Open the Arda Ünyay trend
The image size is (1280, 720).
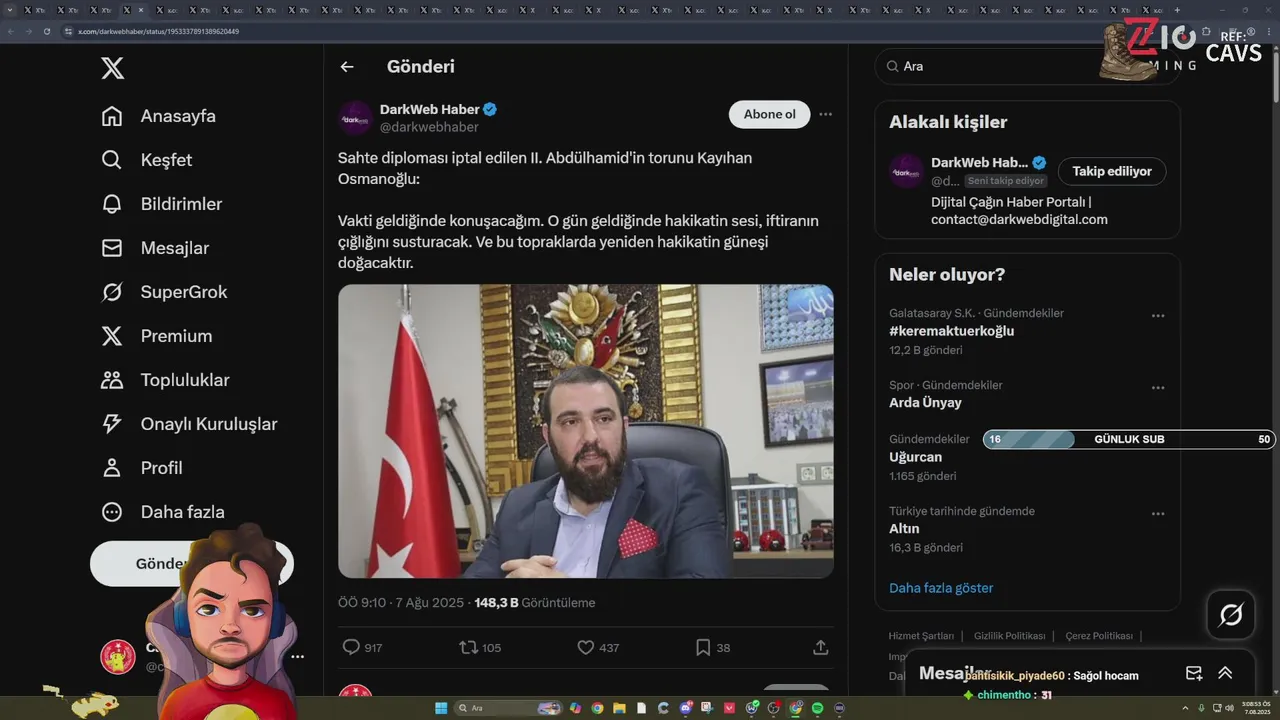pyautogui.click(x=925, y=403)
